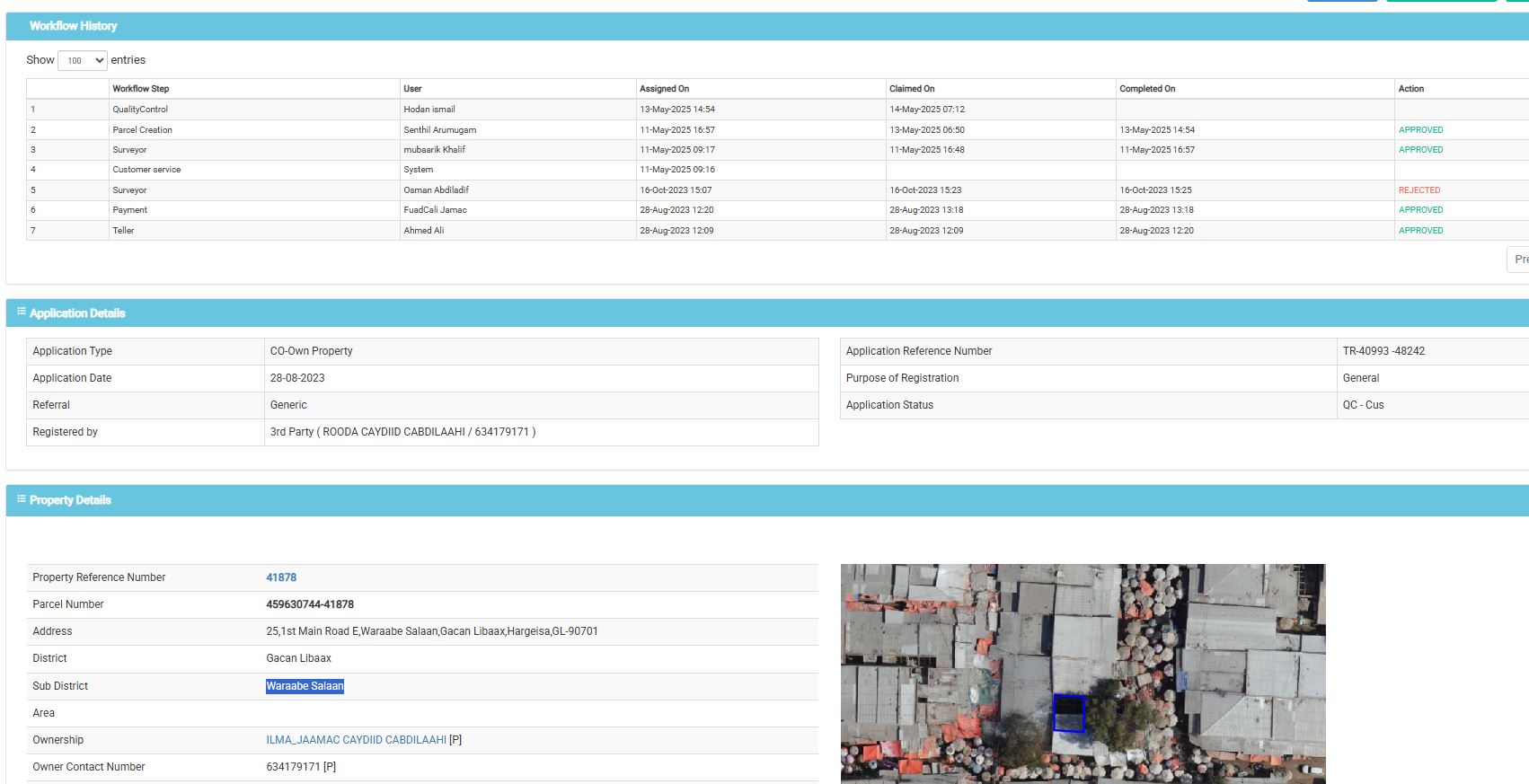This screenshot has width=1529, height=784.
Task: Select the blue parcel outline on the map
Action: click(1068, 714)
